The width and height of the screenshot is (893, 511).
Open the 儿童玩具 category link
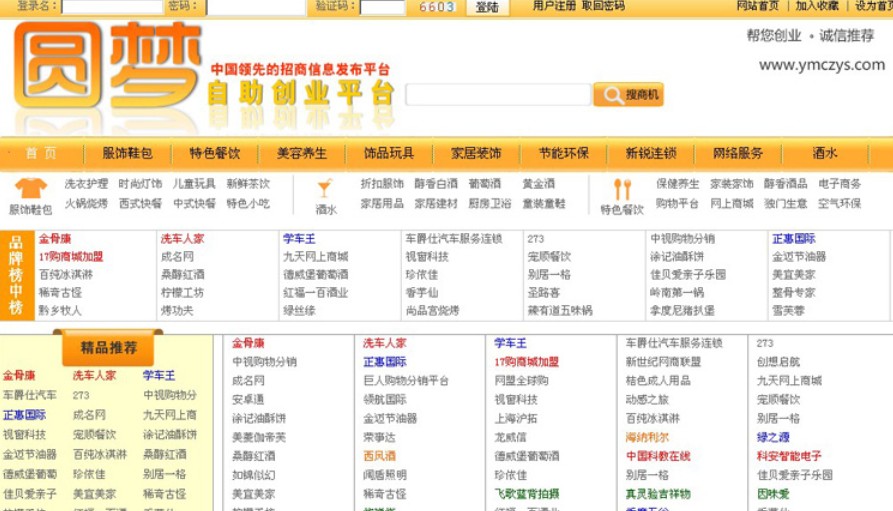point(194,183)
